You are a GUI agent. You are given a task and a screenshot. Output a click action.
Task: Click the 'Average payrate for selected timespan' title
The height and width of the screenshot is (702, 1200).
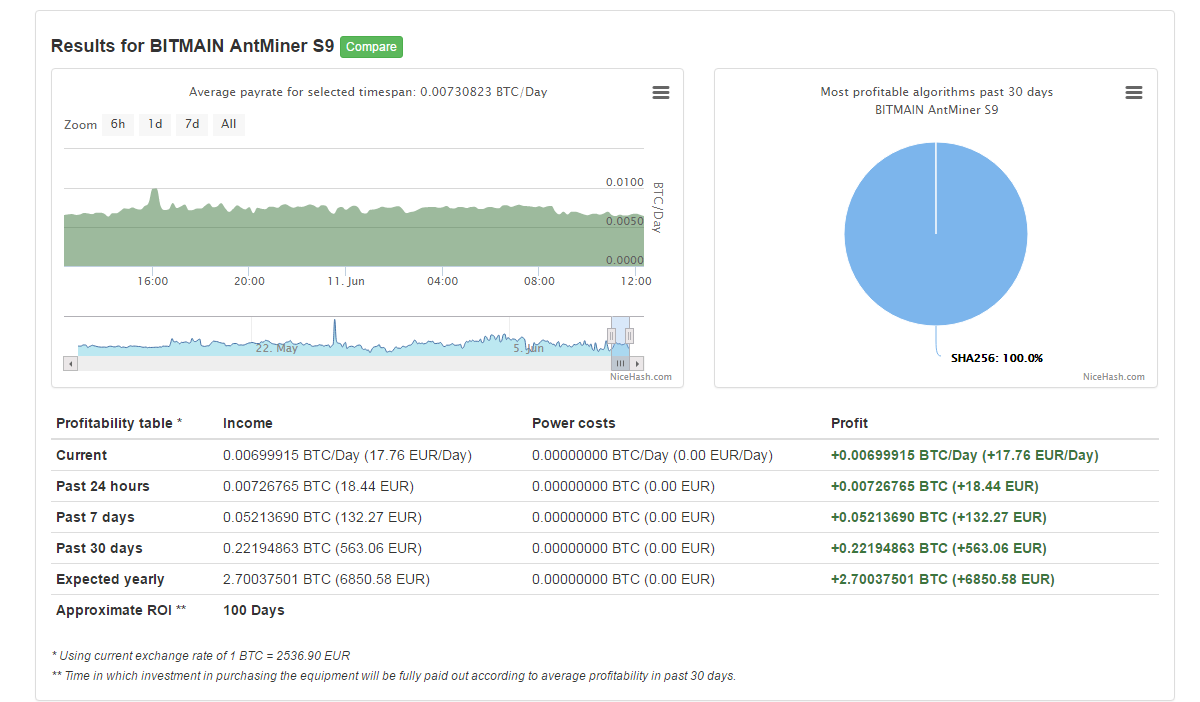(x=368, y=92)
